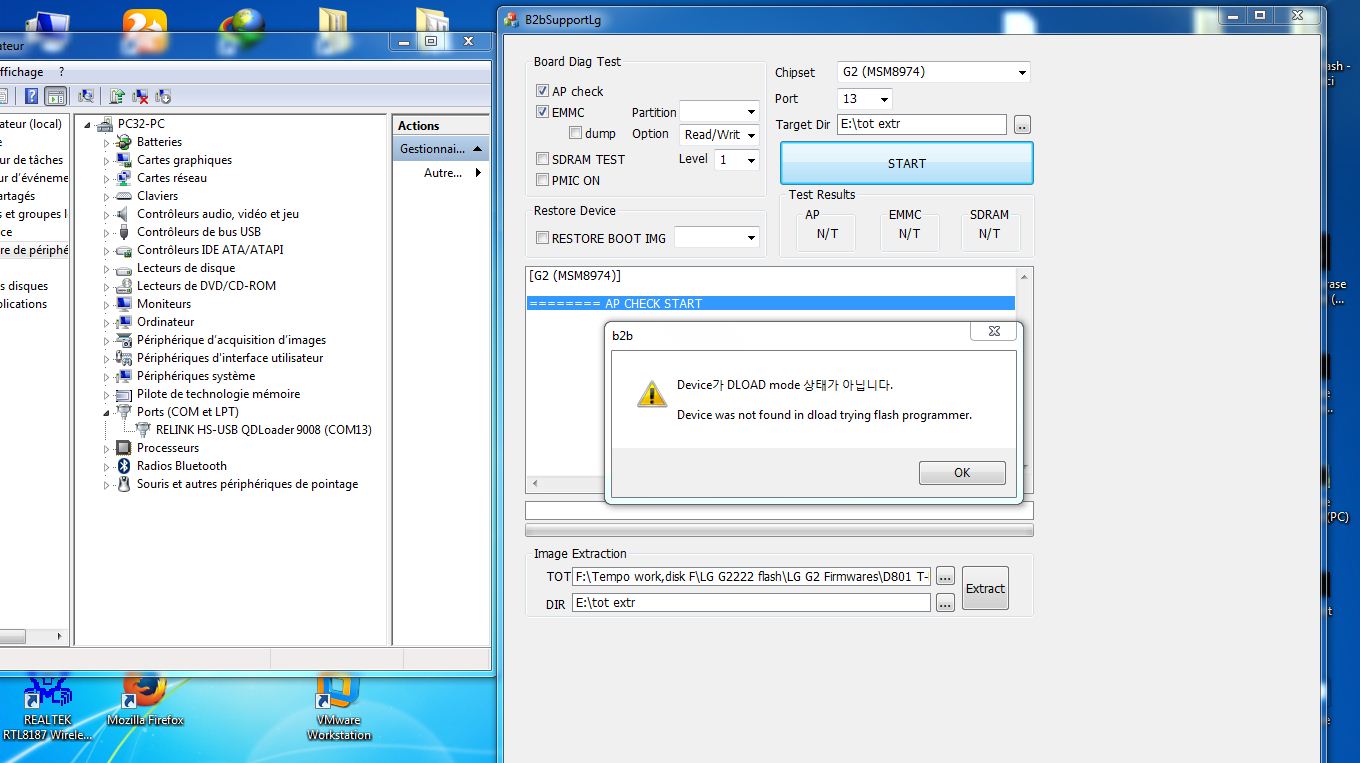This screenshot has width=1360, height=763.
Task: Select the RELINK HS-USB QDLoader port icon
Action: pos(143,430)
